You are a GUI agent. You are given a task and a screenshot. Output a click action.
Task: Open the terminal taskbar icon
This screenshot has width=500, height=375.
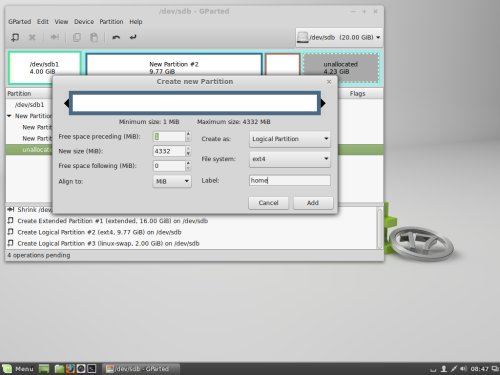coord(92,369)
